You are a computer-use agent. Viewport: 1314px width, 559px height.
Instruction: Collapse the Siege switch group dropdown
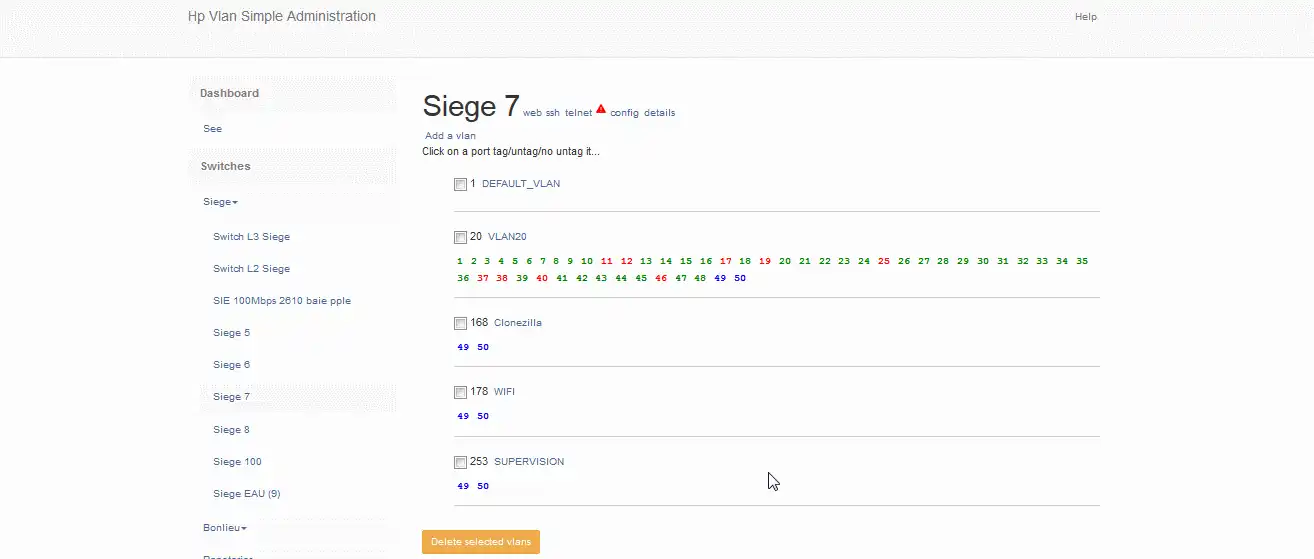tap(220, 202)
